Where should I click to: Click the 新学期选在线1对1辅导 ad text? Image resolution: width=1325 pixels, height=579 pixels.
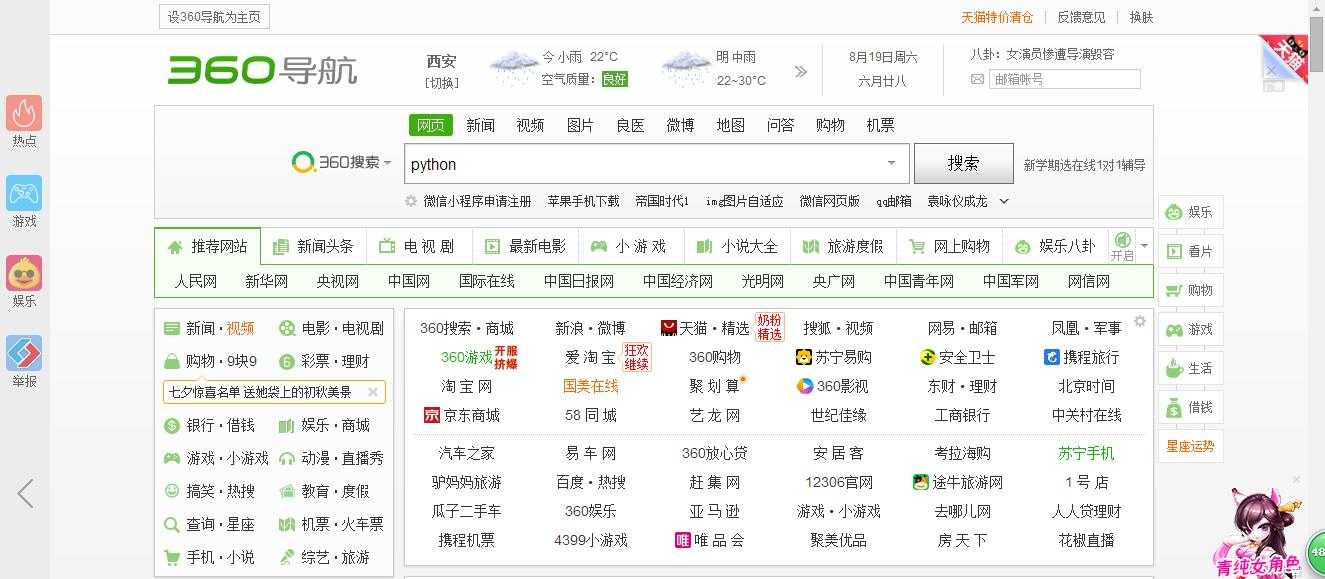1084,165
